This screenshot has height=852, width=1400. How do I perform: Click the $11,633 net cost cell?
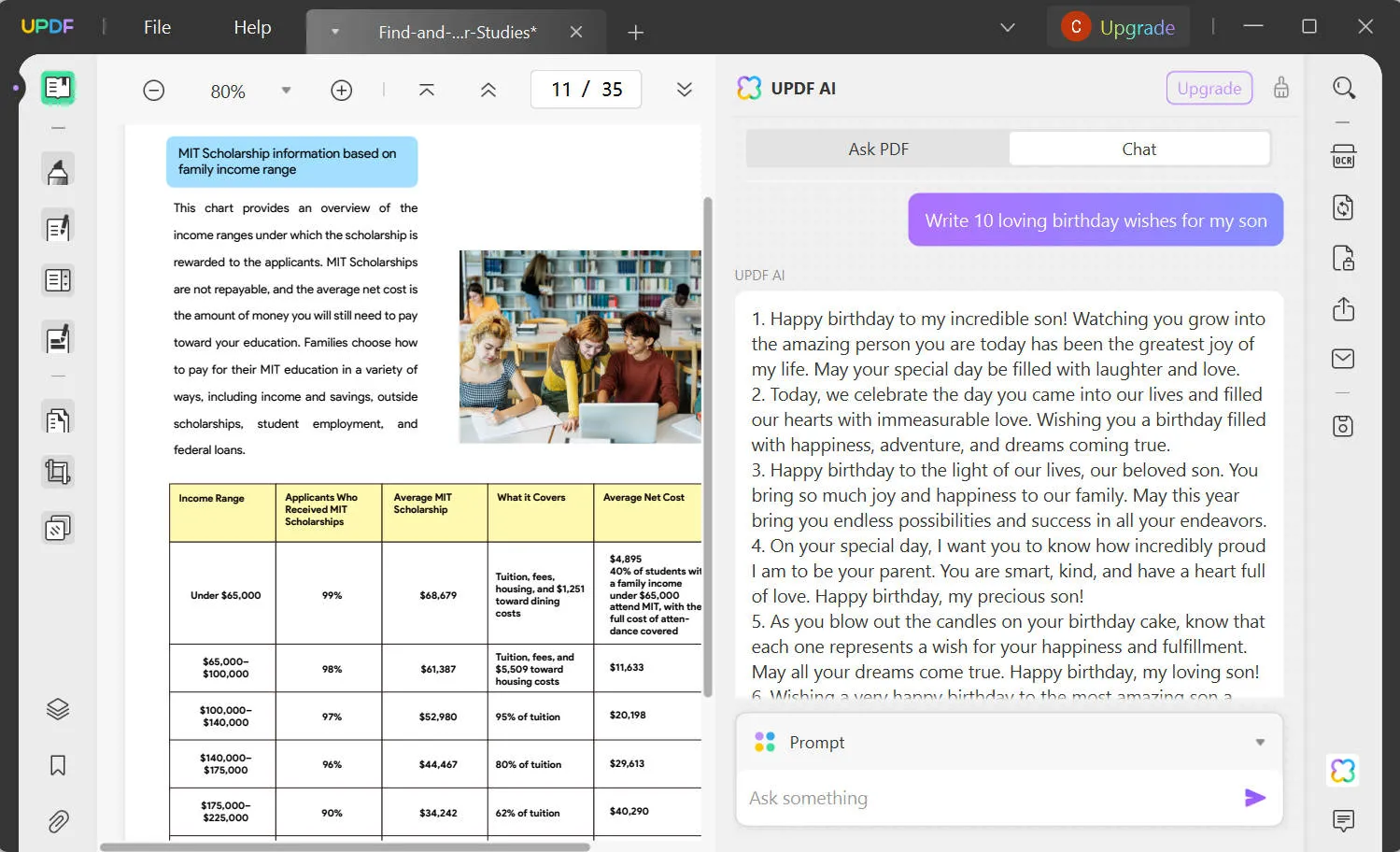(x=647, y=668)
